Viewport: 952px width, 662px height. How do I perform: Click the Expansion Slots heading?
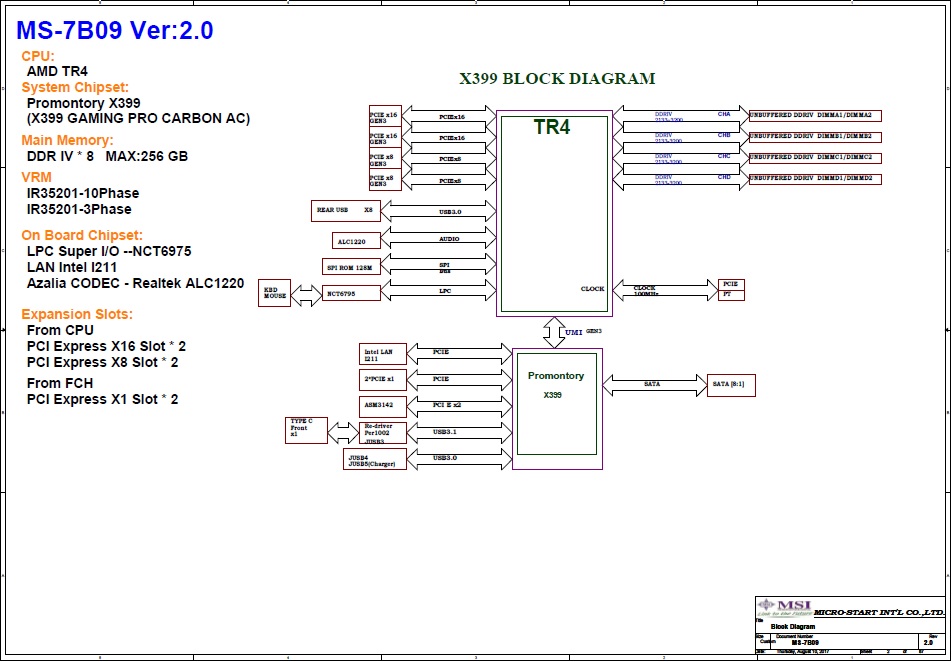pyautogui.click(x=76, y=314)
